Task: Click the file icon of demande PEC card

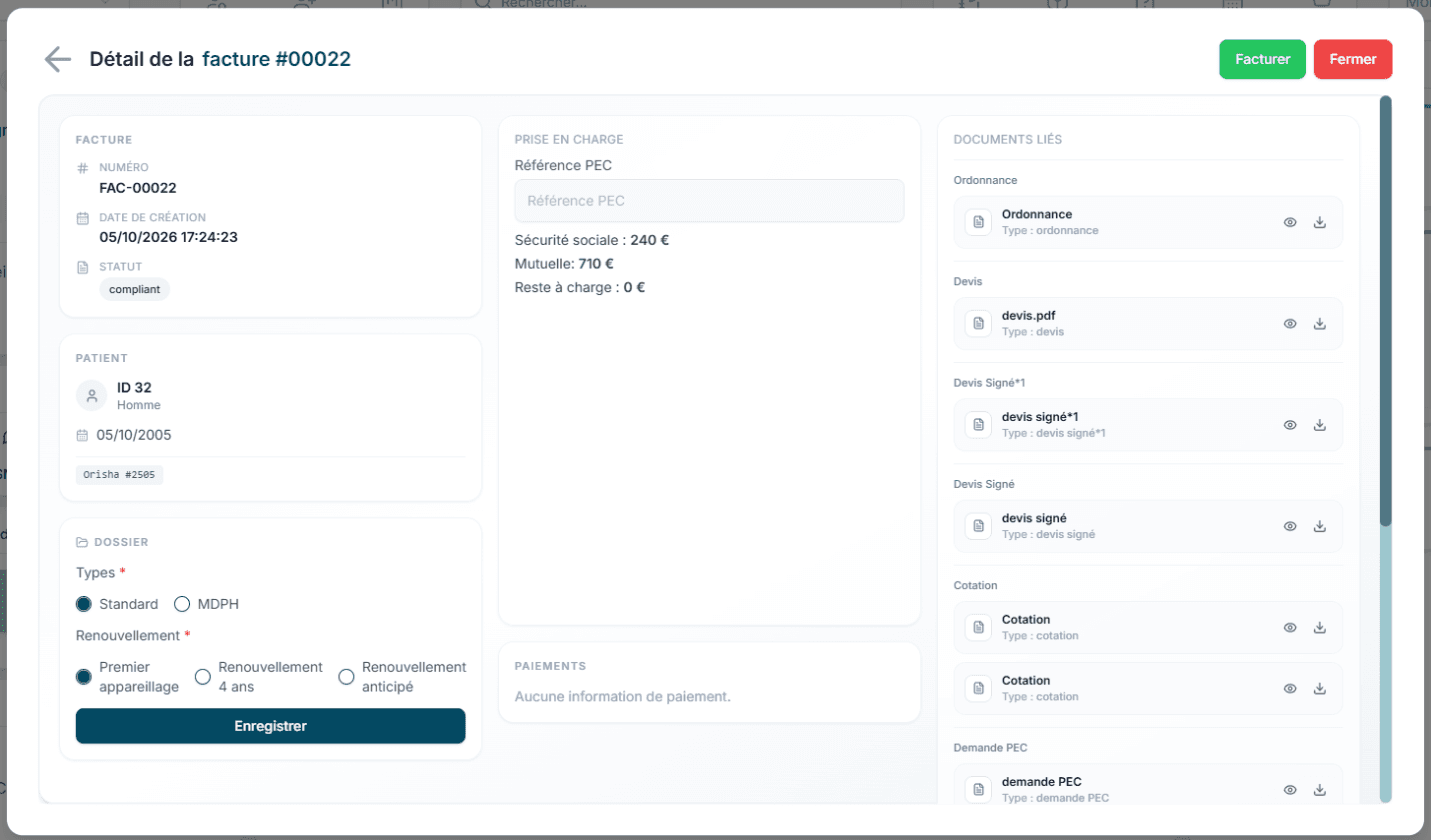Action: pyautogui.click(x=979, y=790)
